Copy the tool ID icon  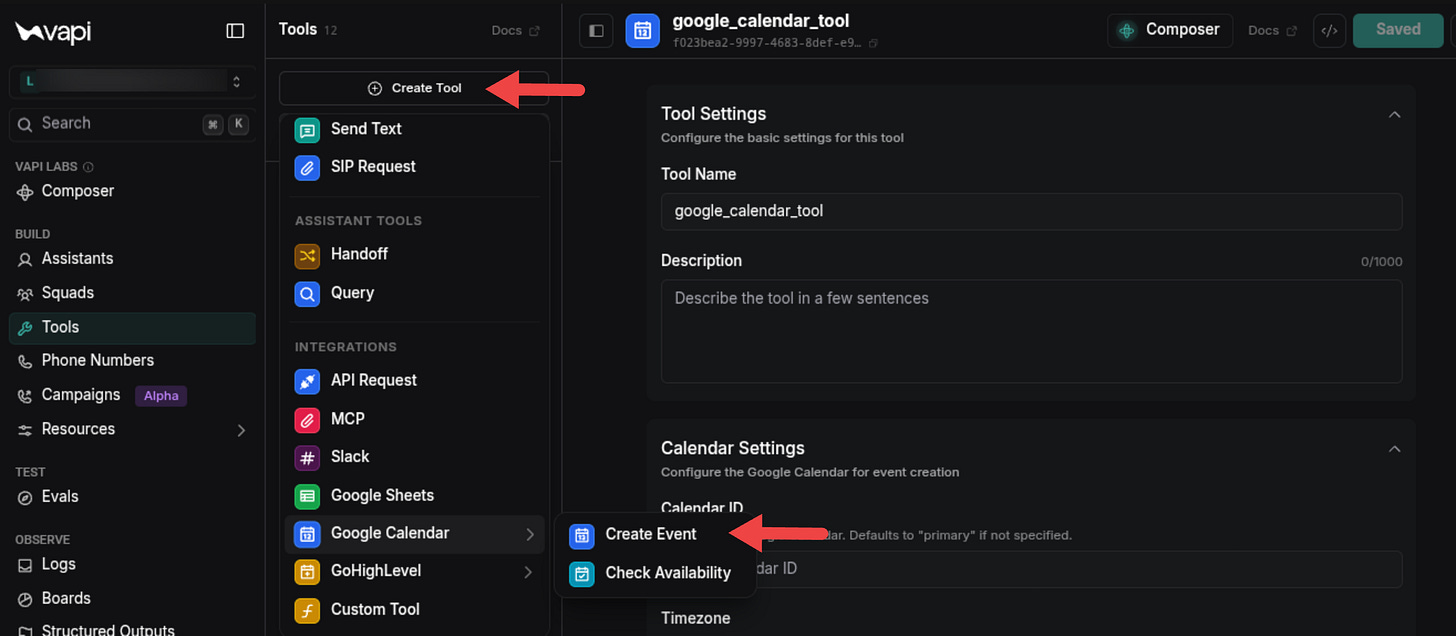coord(873,44)
